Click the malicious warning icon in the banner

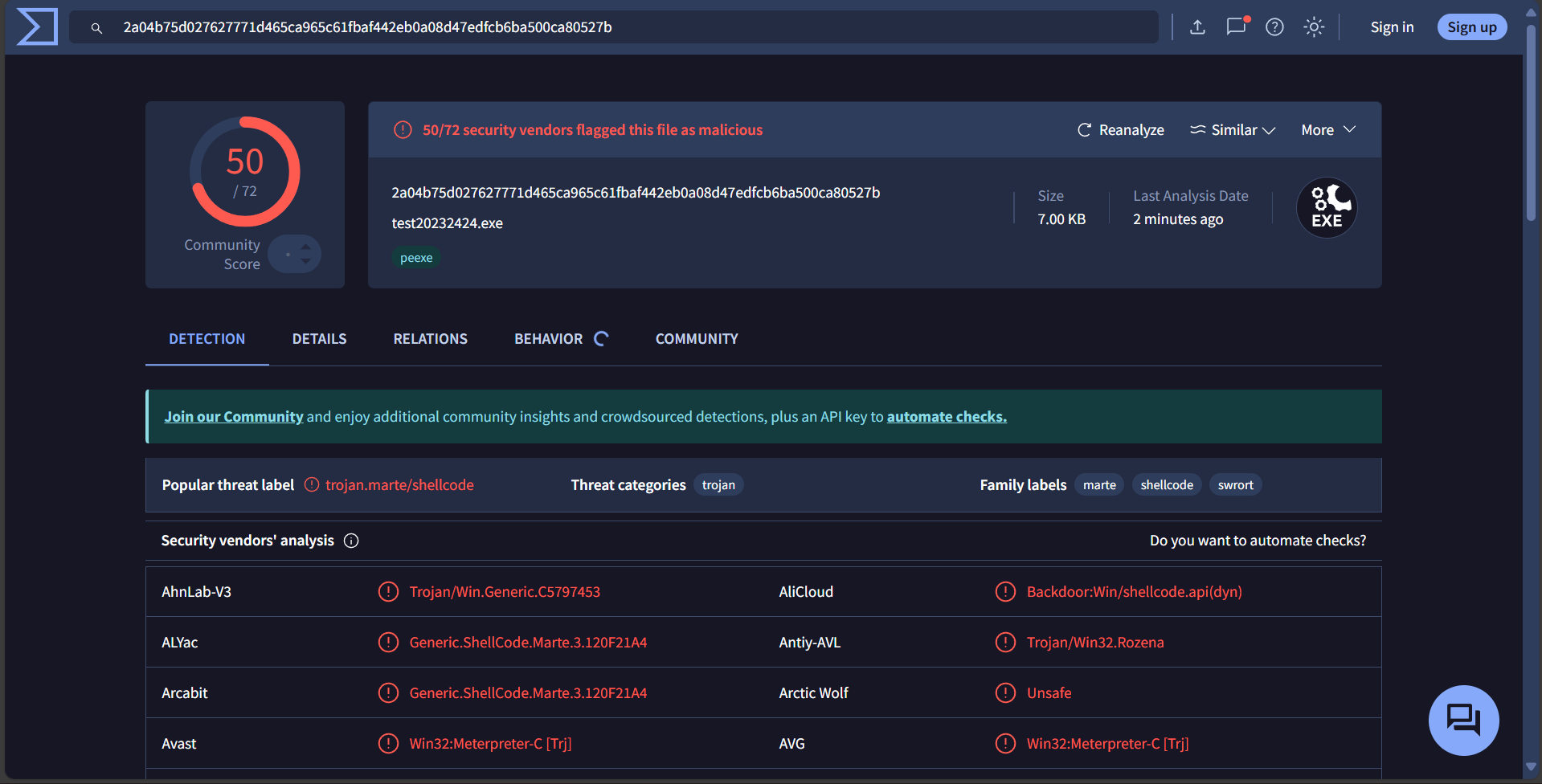tap(403, 130)
